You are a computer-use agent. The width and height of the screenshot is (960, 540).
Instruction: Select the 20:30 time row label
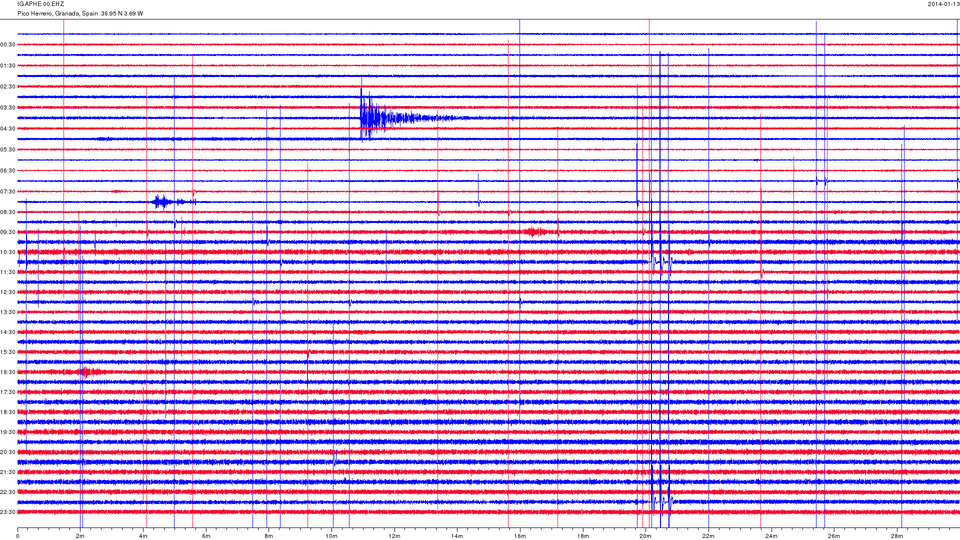click(x=8, y=452)
